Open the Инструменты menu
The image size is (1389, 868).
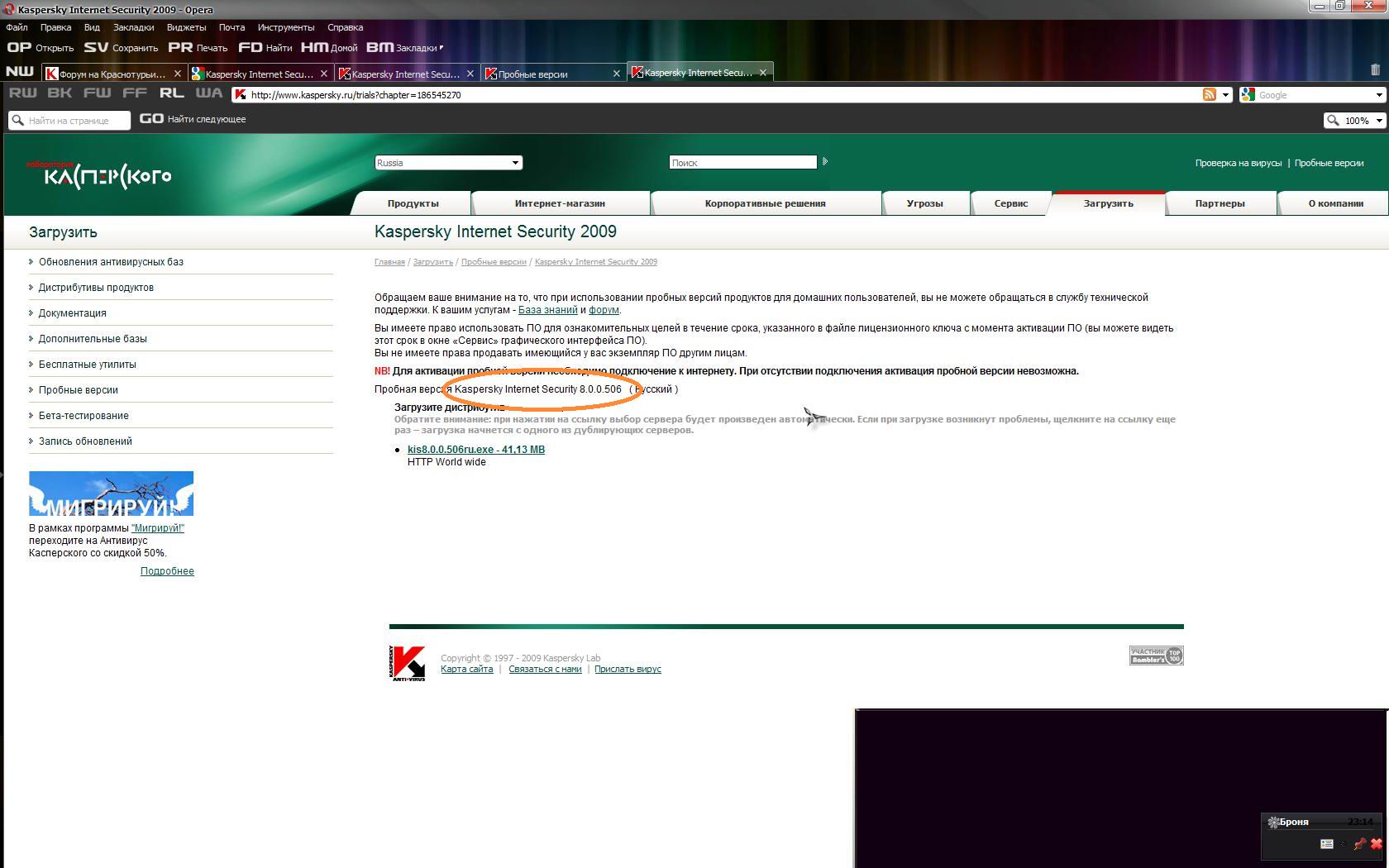pos(285,27)
